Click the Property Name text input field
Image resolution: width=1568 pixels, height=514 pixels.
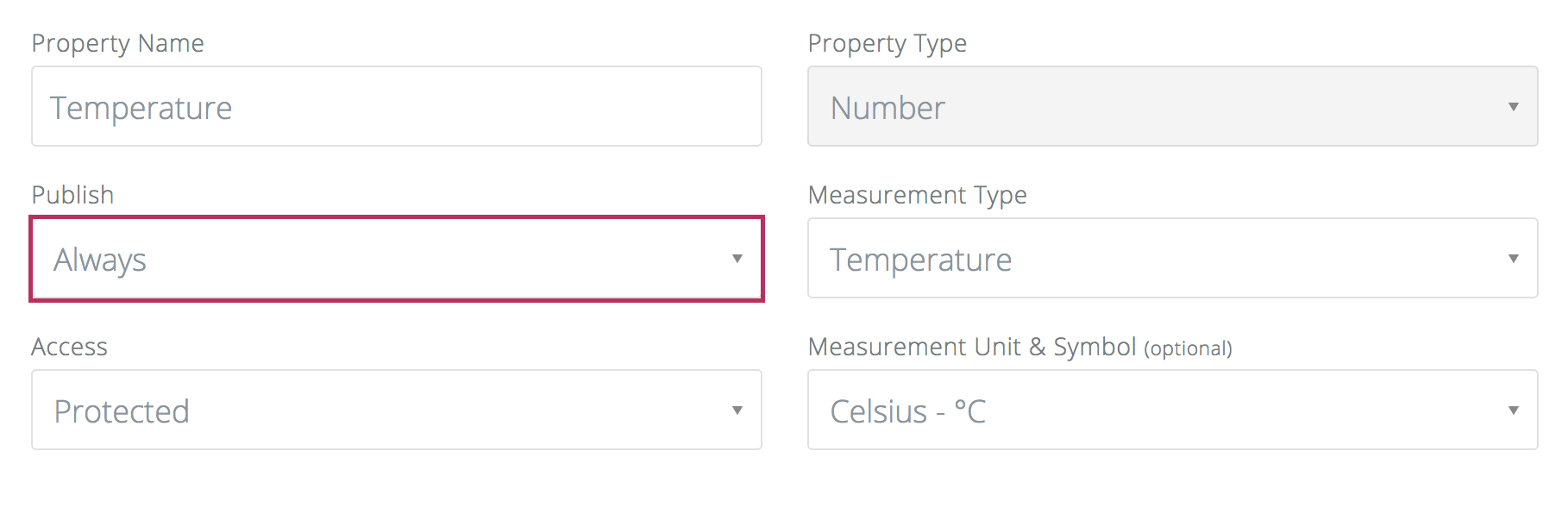[397, 107]
